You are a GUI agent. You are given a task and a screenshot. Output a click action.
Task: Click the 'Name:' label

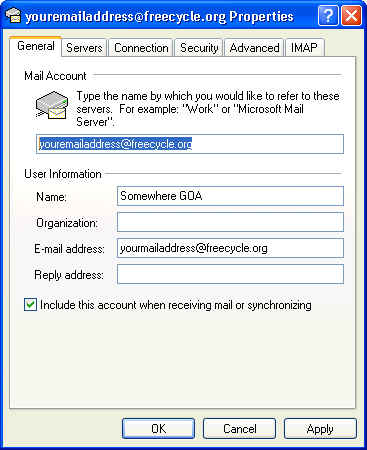51,197
